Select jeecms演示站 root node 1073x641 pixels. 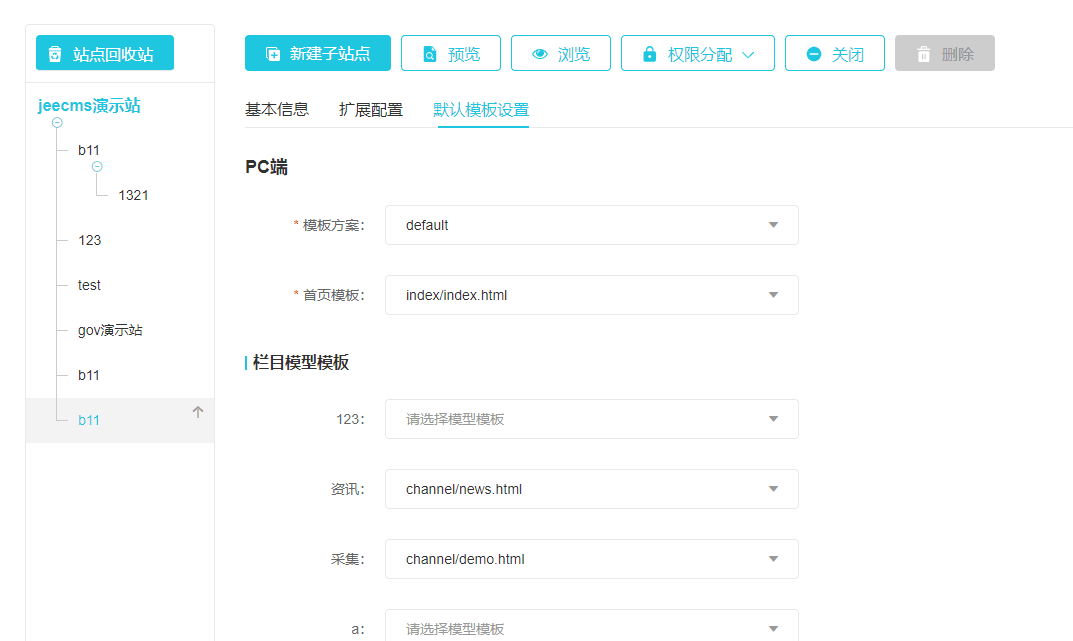point(89,105)
